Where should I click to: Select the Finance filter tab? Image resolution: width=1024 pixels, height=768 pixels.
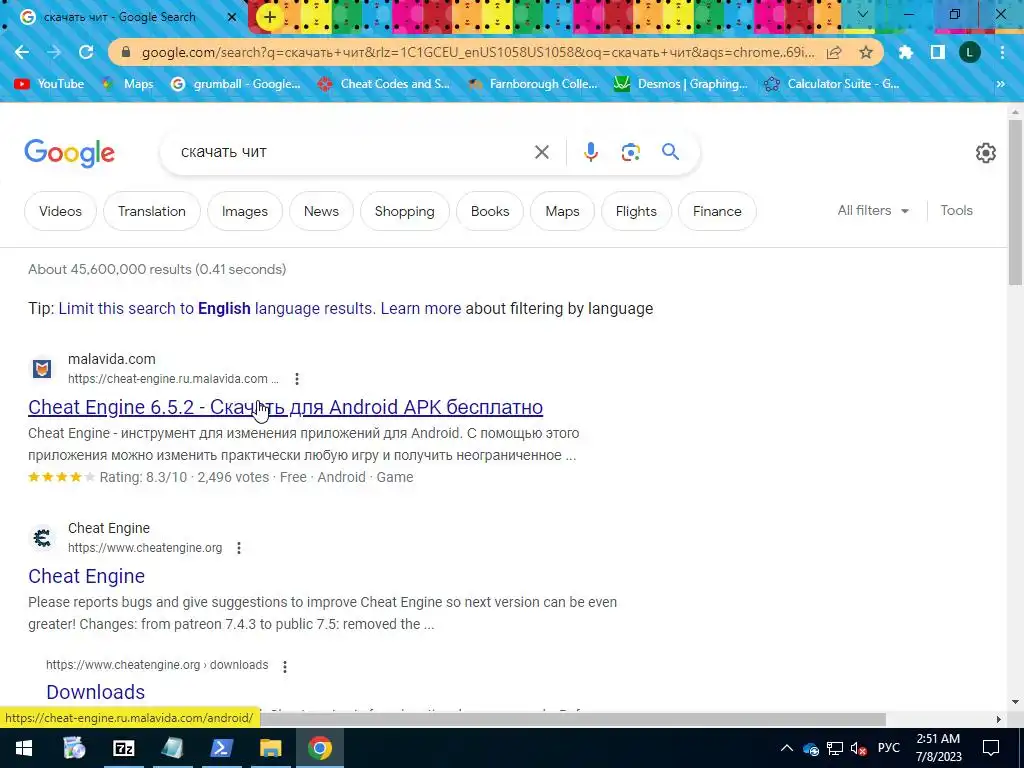pos(717,211)
